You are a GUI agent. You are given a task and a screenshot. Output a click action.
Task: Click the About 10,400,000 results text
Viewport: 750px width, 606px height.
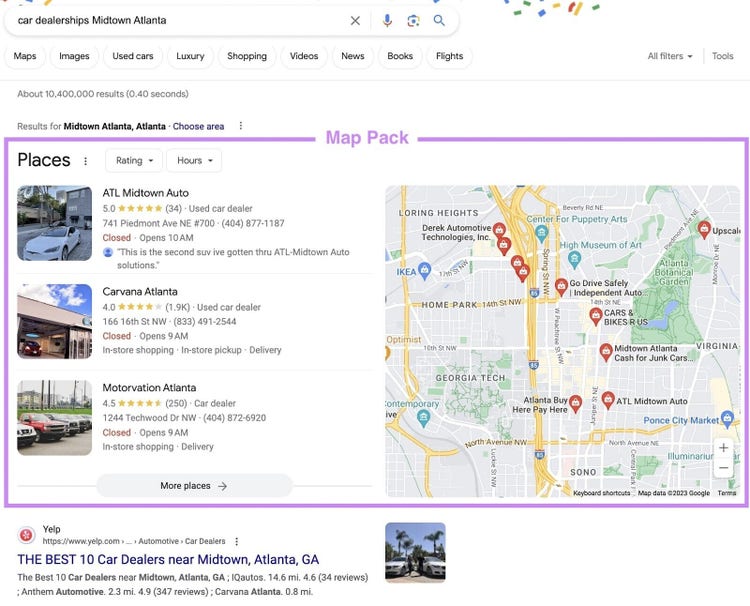coord(103,94)
